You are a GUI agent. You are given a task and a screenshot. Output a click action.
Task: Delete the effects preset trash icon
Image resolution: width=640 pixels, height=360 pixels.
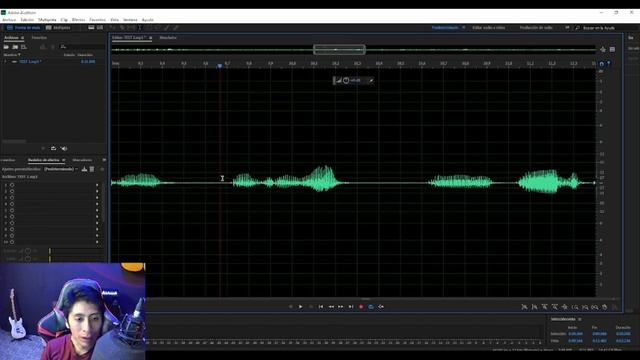pos(92,169)
